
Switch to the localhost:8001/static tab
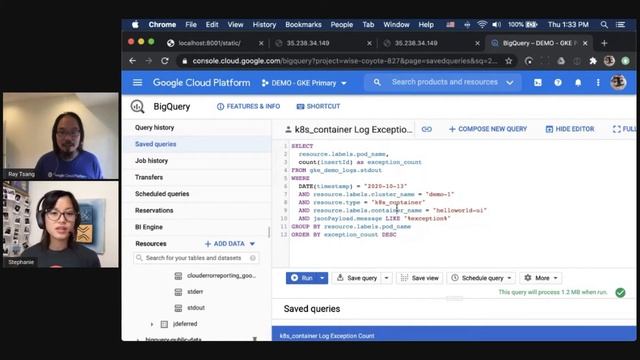pyautogui.click(x=209, y=43)
